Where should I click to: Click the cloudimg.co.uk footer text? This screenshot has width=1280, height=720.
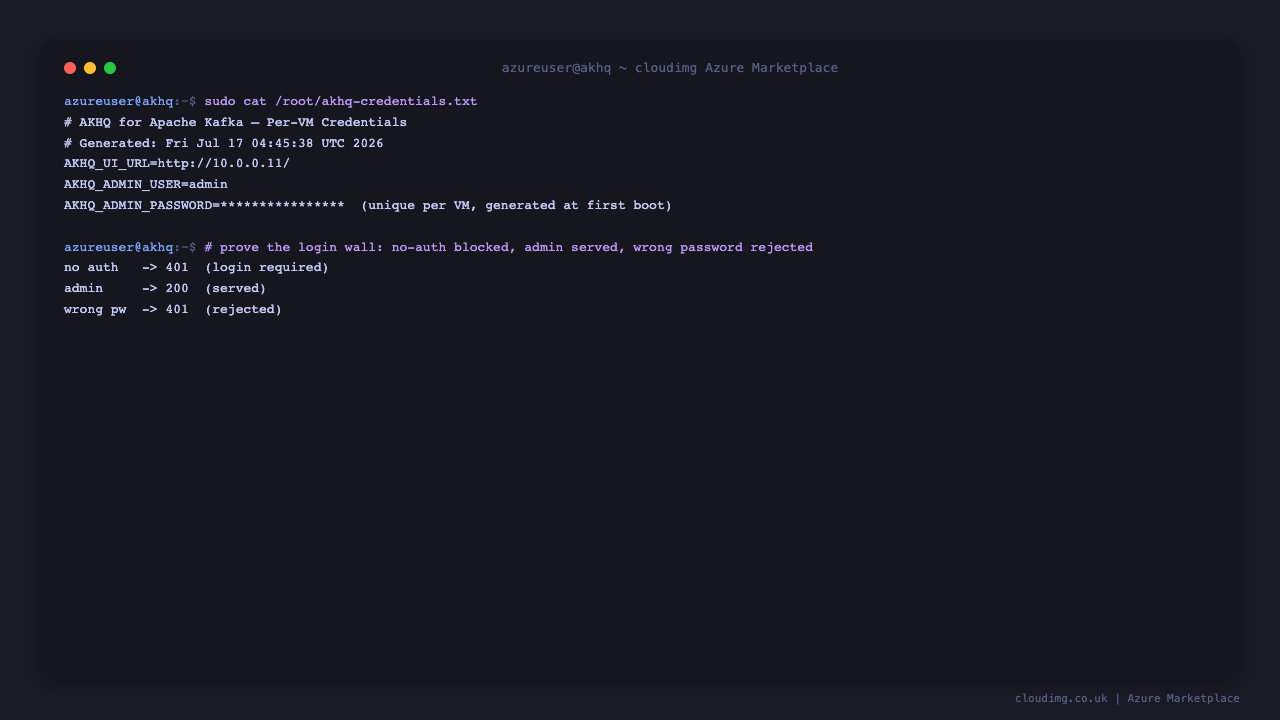pyautogui.click(x=1127, y=699)
